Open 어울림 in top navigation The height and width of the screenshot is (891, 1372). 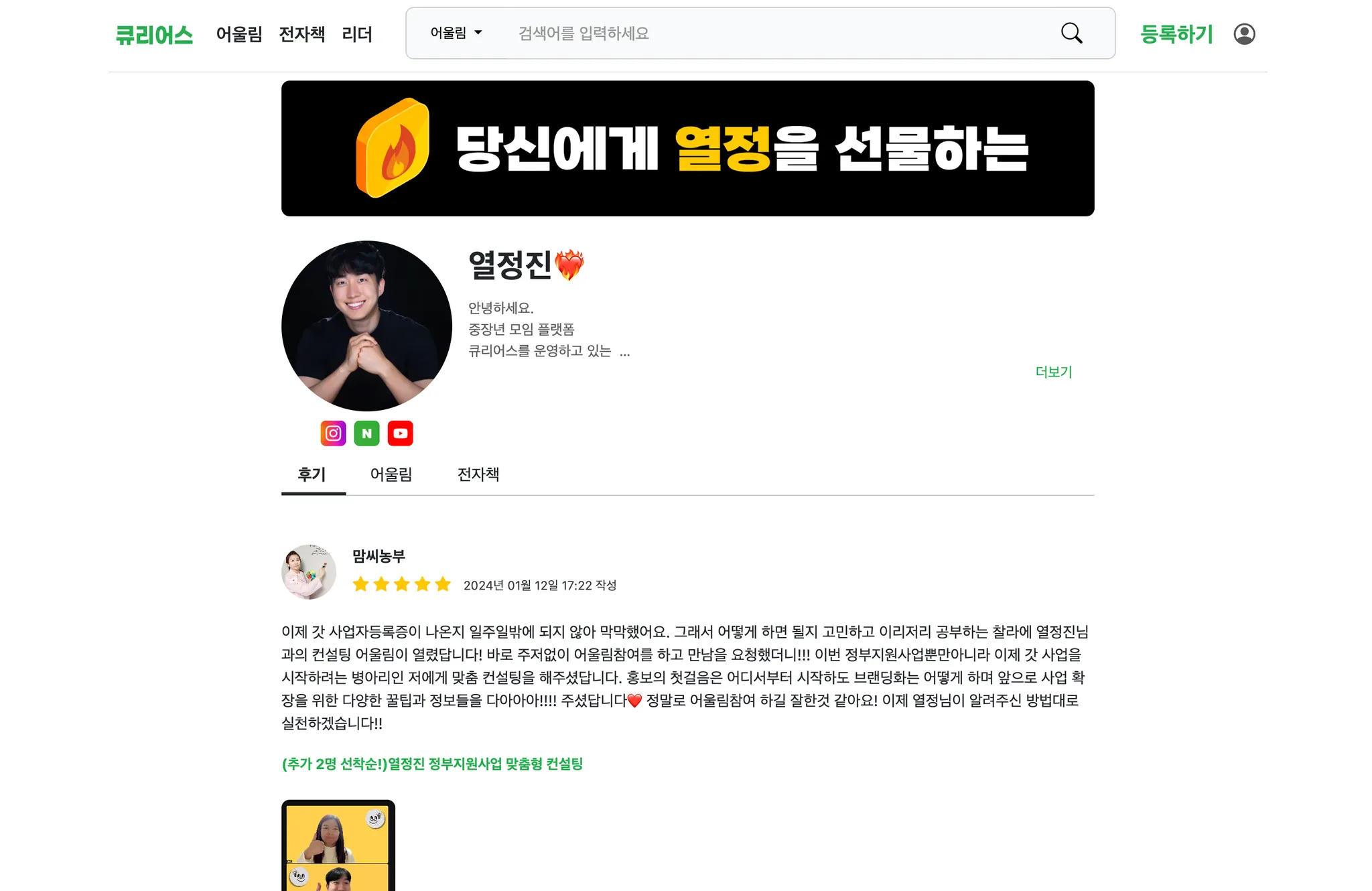click(x=239, y=34)
